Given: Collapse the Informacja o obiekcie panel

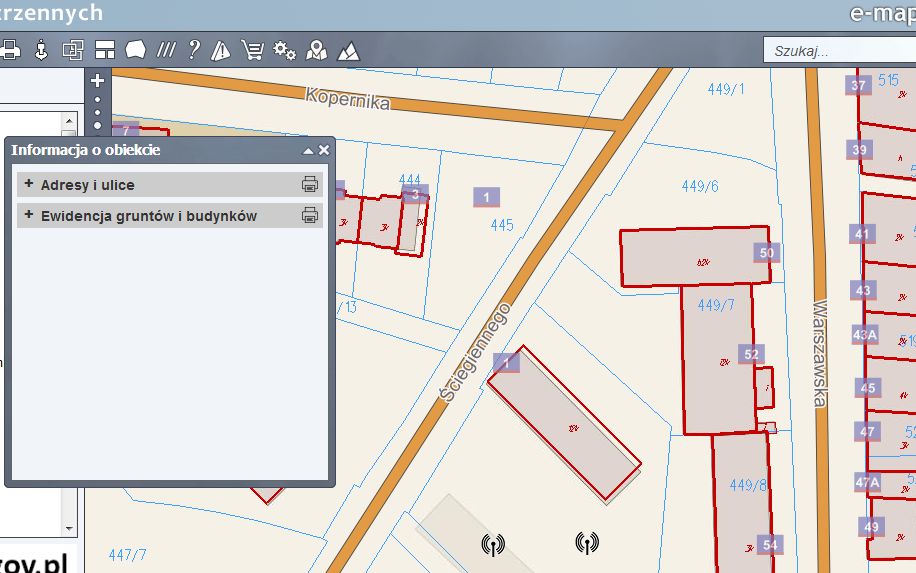Looking at the screenshot, I should click(x=308, y=151).
